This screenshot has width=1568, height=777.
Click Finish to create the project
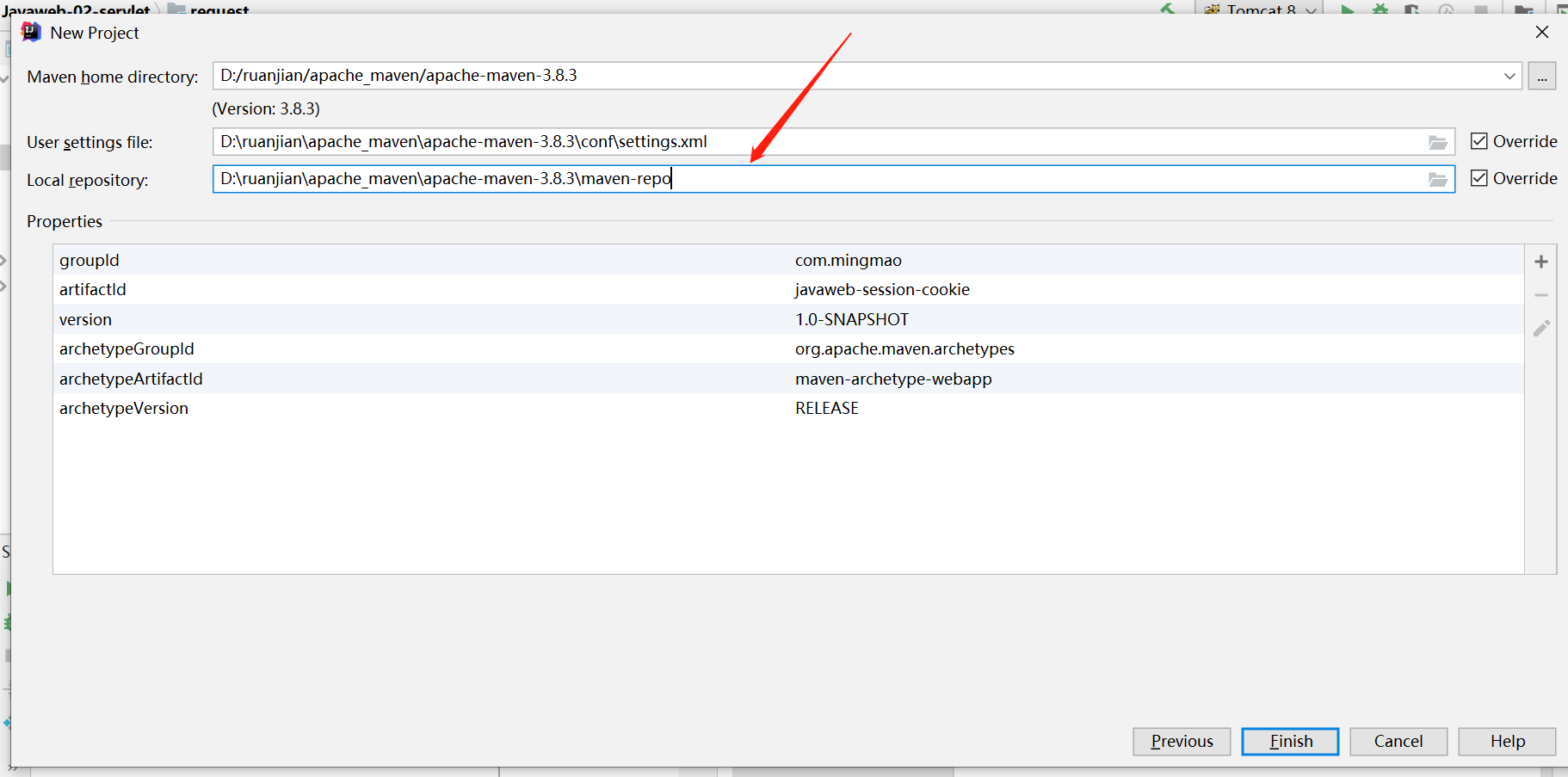(x=1290, y=741)
